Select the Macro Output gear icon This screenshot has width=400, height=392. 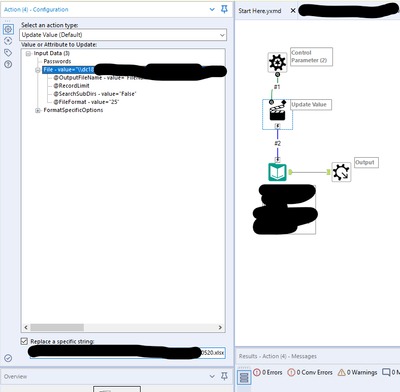click(341, 172)
